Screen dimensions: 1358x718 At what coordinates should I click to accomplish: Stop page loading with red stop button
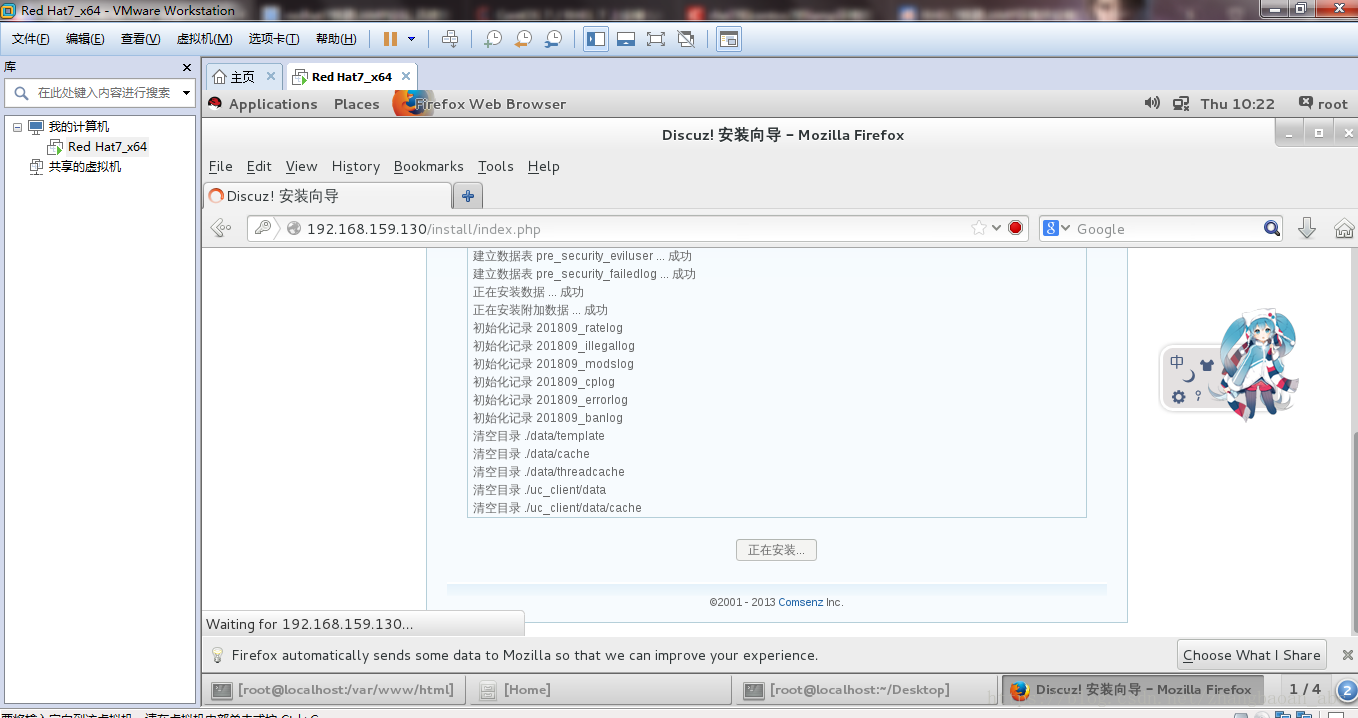tap(1016, 229)
